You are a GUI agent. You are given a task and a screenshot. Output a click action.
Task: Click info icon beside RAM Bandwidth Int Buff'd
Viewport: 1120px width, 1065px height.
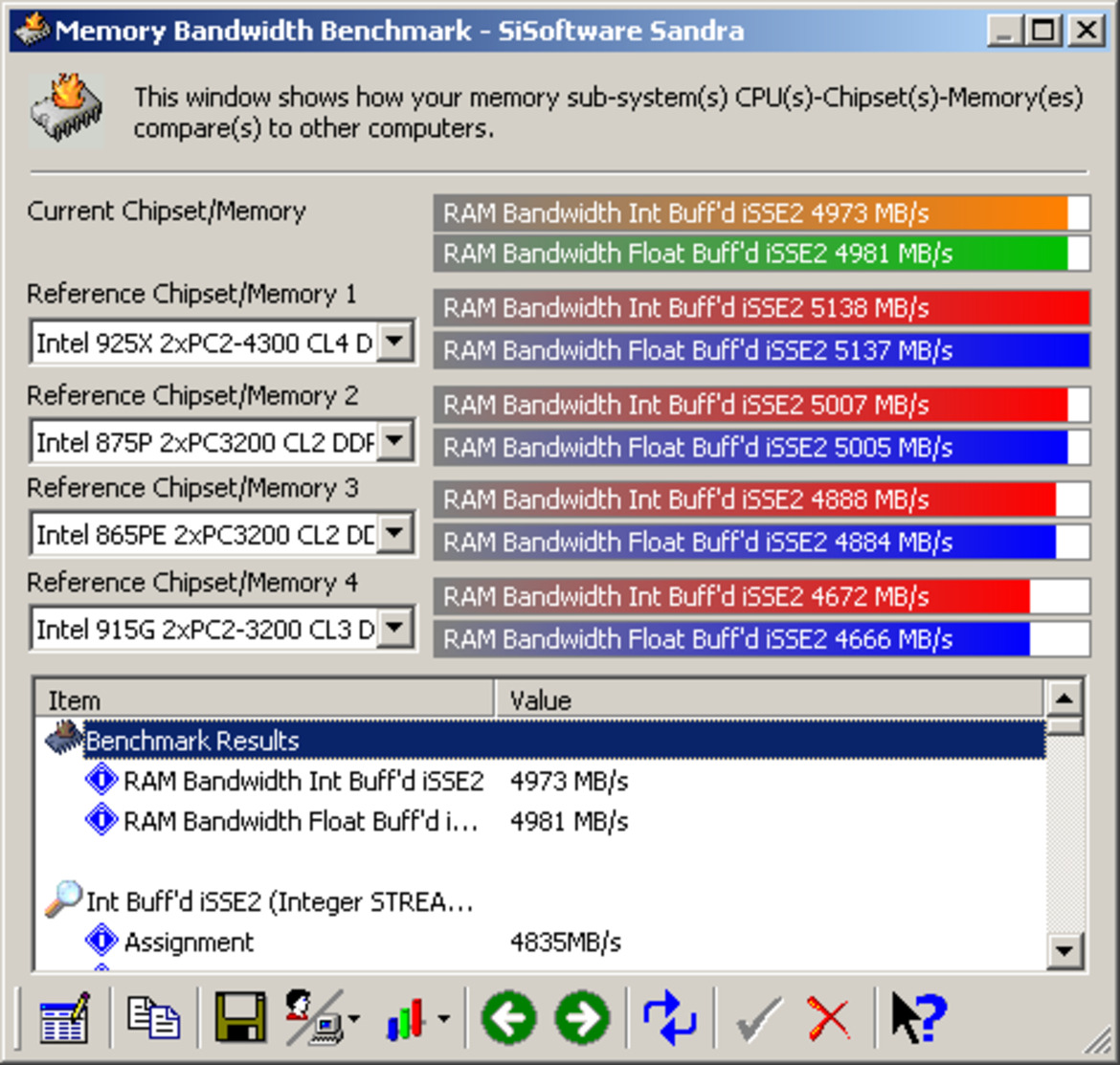pyautogui.click(x=101, y=780)
